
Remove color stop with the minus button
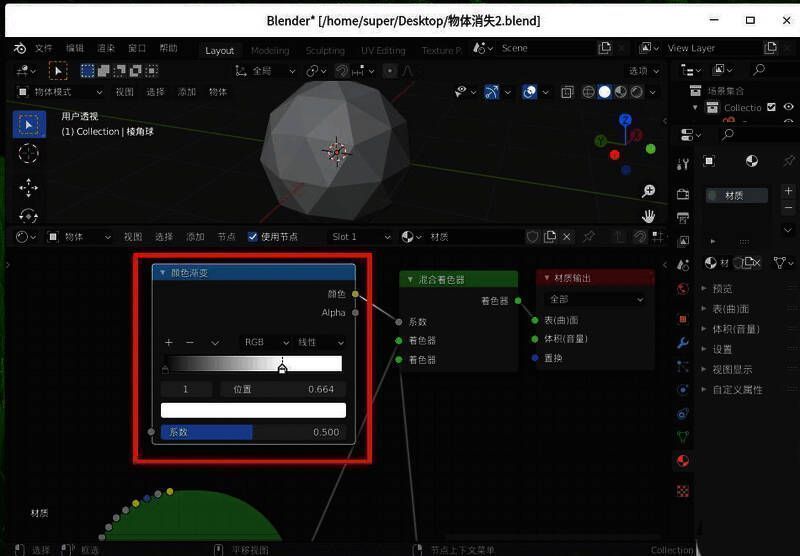pyautogui.click(x=190, y=342)
